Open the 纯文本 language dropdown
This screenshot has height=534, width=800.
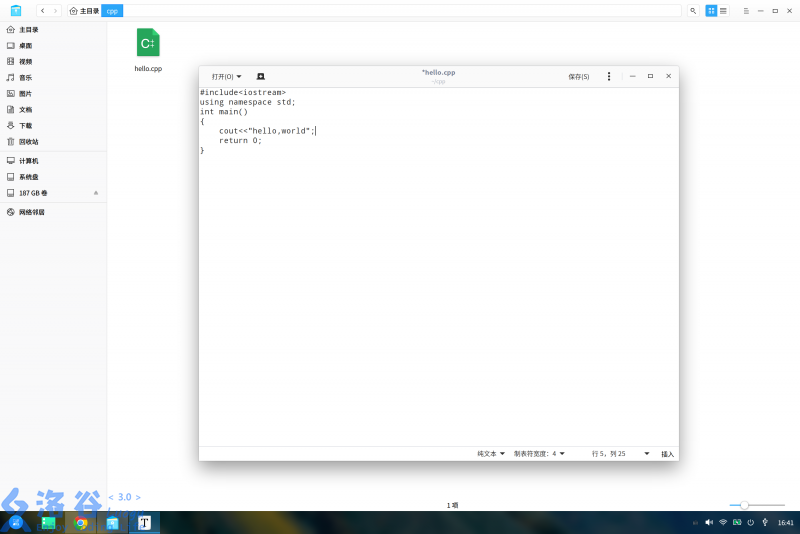tap(490, 454)
